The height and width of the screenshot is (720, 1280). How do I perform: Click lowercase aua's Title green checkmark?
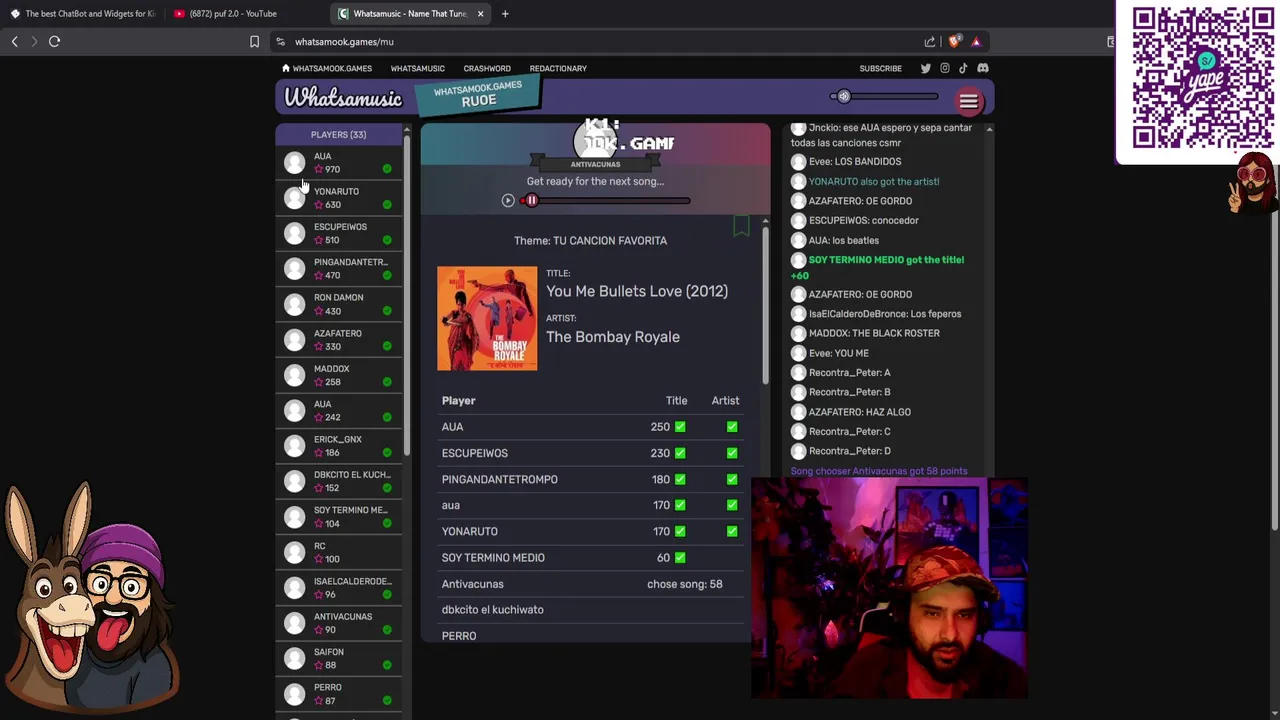click(680, 505)
